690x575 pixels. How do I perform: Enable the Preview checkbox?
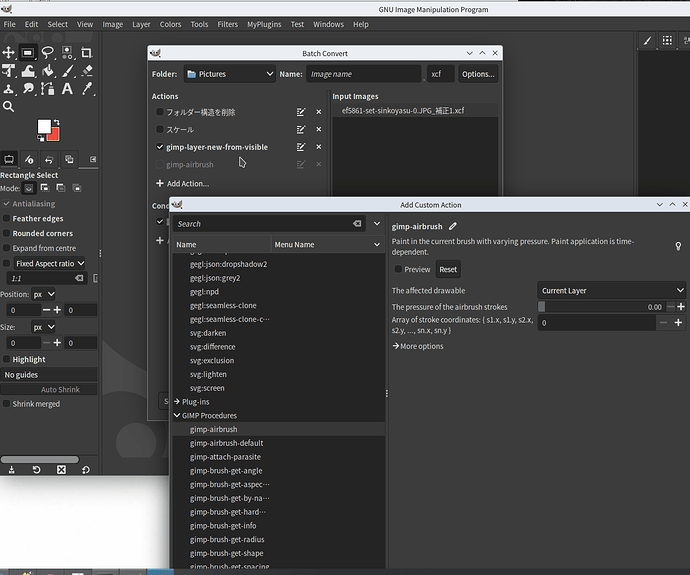point(399,269)
